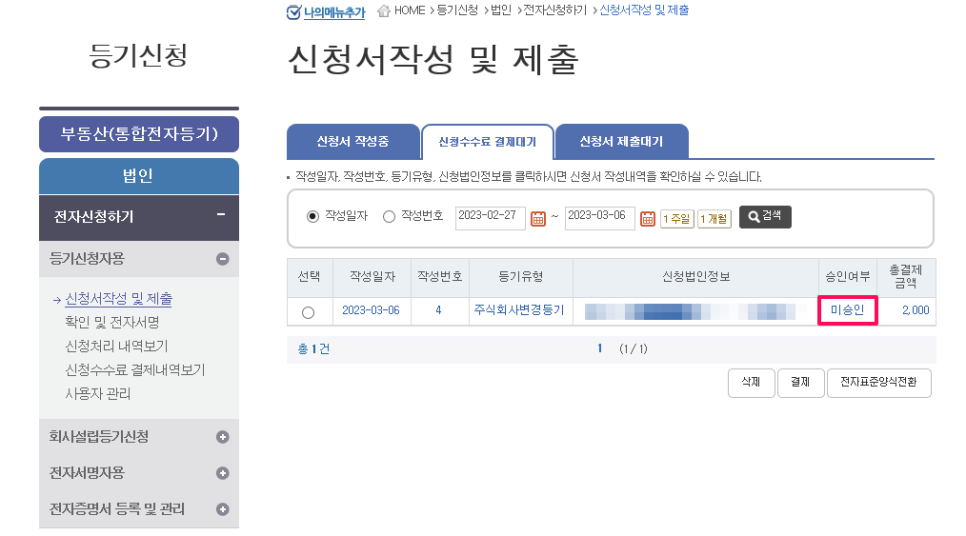The width and height of the screenshot is (966, 536).
Task: Expand 전자증명서 등록 및 관리 section
Action: point(222,509)
